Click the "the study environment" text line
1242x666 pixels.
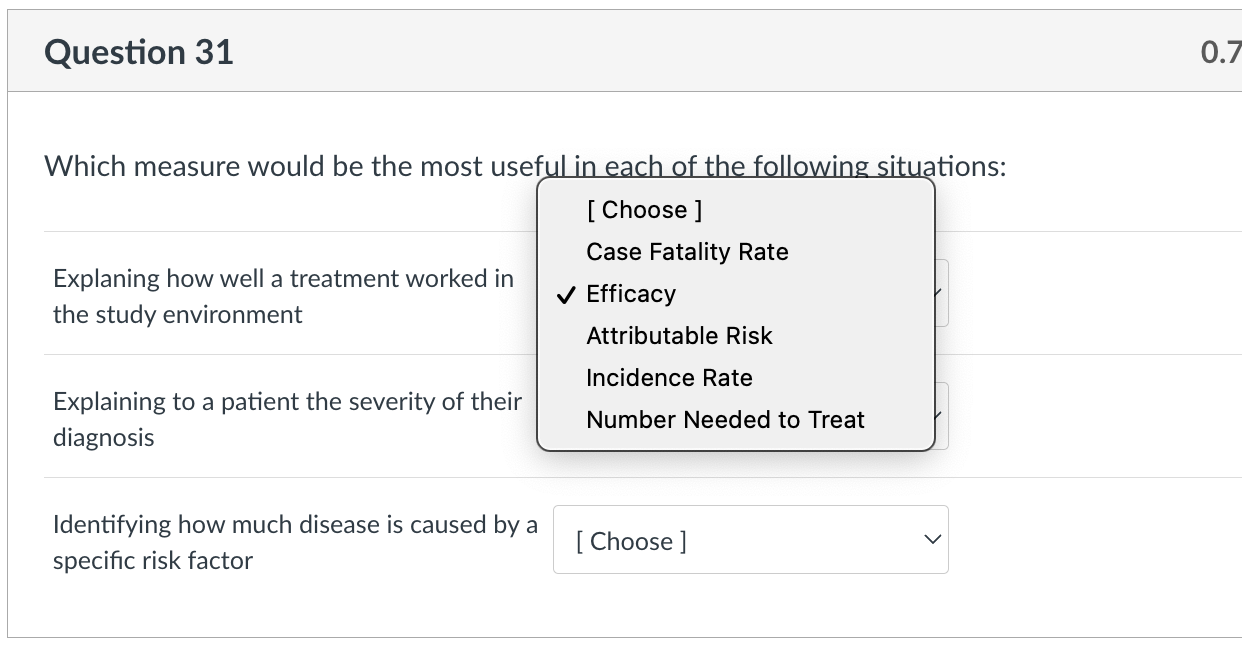[x=177, y=315]
